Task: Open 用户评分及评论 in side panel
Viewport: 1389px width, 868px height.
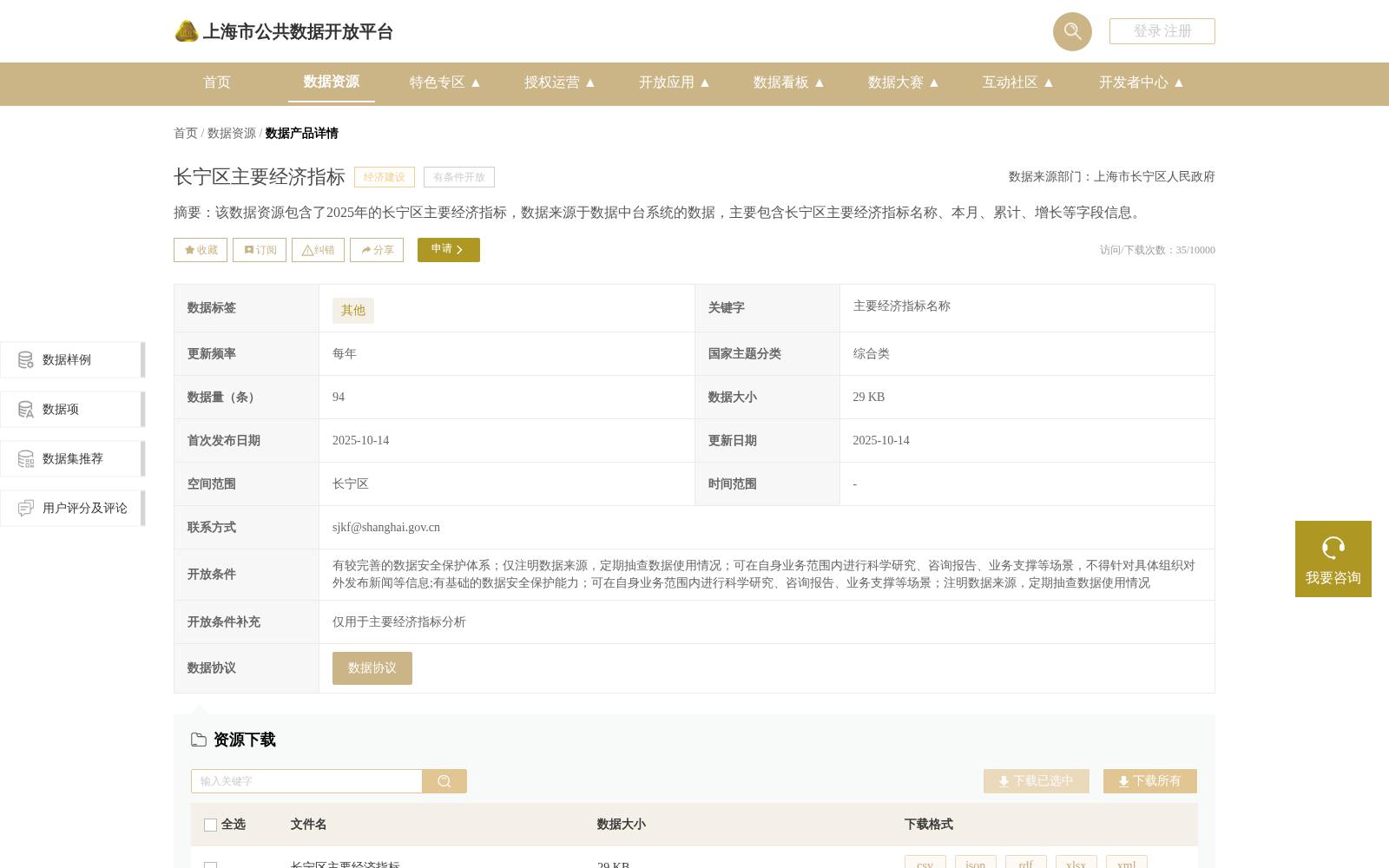Action: click(72, 508)
